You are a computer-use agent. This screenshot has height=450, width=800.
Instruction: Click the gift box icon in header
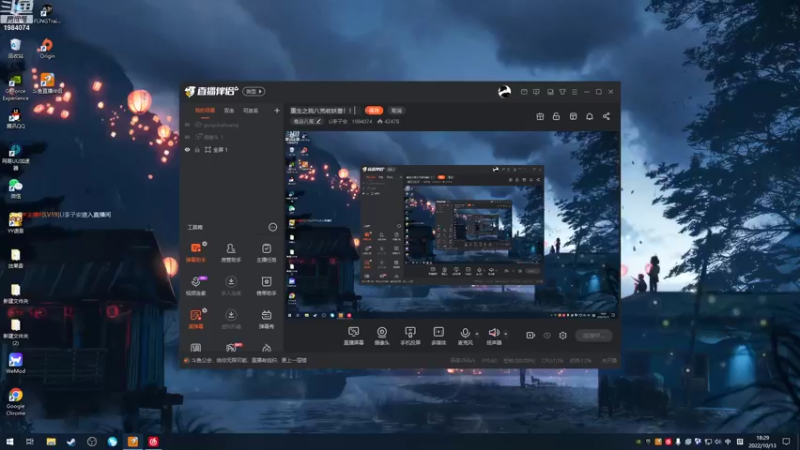coord(540,116)
